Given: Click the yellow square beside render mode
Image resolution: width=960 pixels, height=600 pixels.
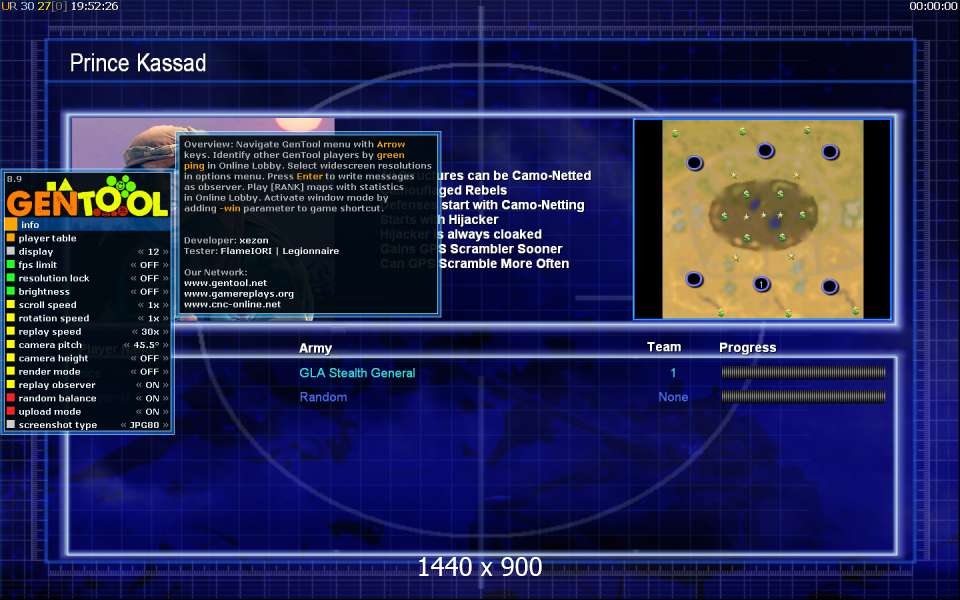Looking at the screenshot, I should (10, 371).
